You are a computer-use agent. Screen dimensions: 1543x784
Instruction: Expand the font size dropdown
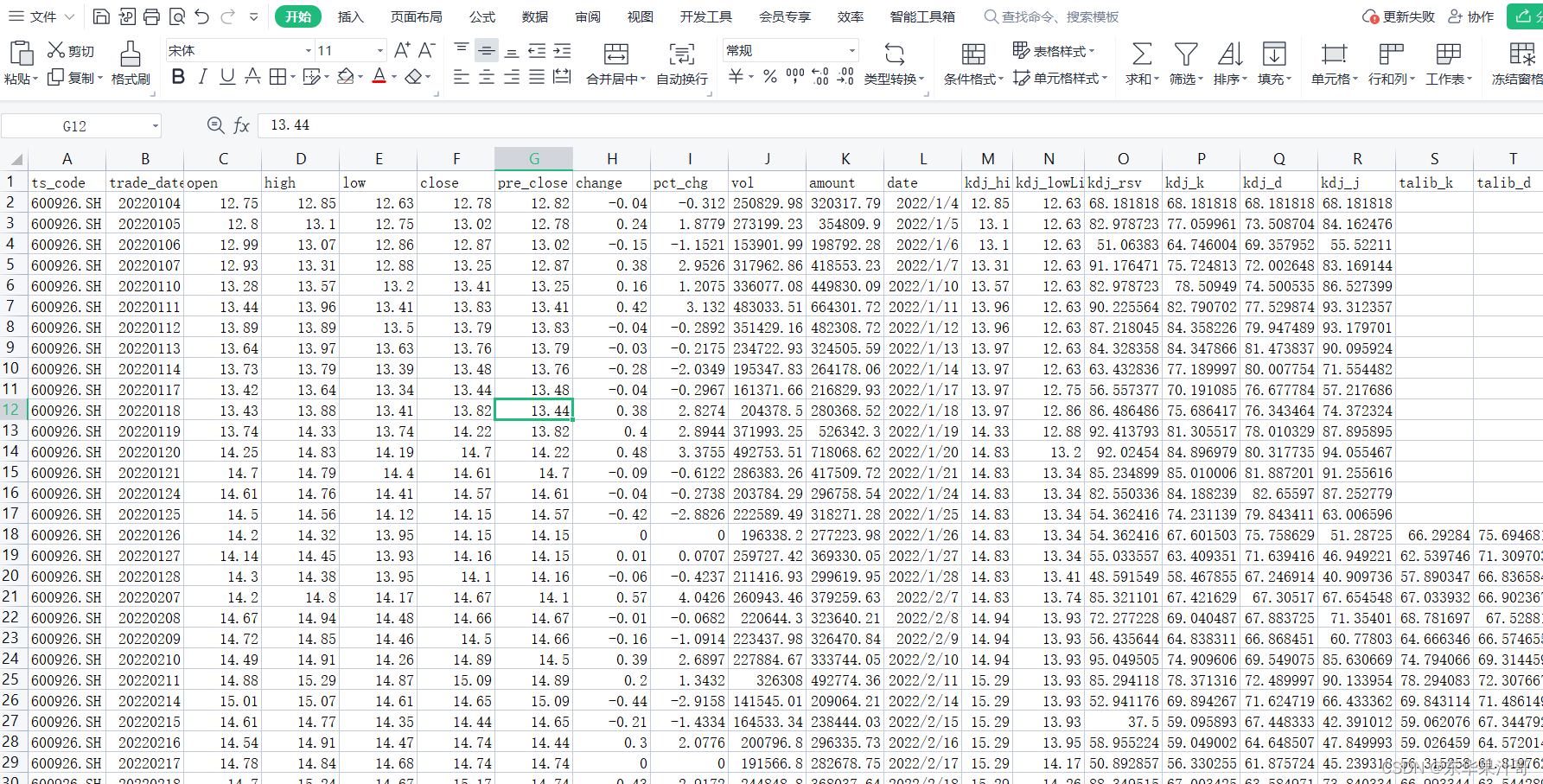pos(379,51)
